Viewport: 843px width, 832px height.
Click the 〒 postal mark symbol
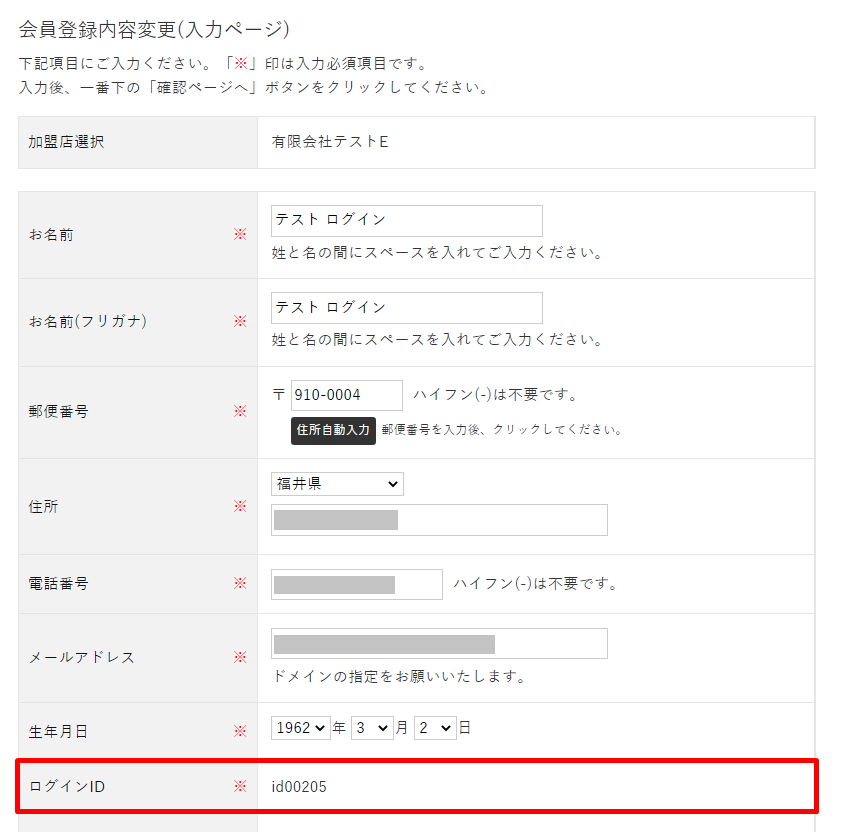pos(278,396)
